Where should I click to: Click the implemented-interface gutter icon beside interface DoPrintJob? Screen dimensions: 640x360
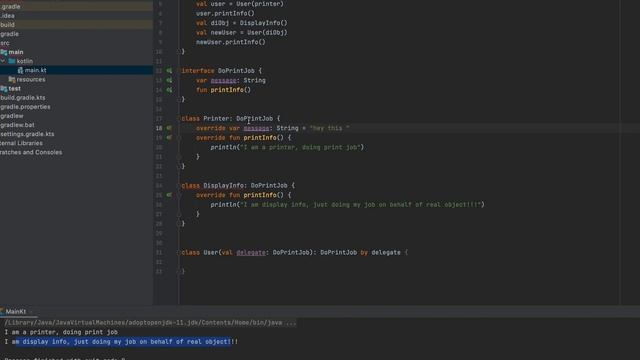[x=169, y=71]
